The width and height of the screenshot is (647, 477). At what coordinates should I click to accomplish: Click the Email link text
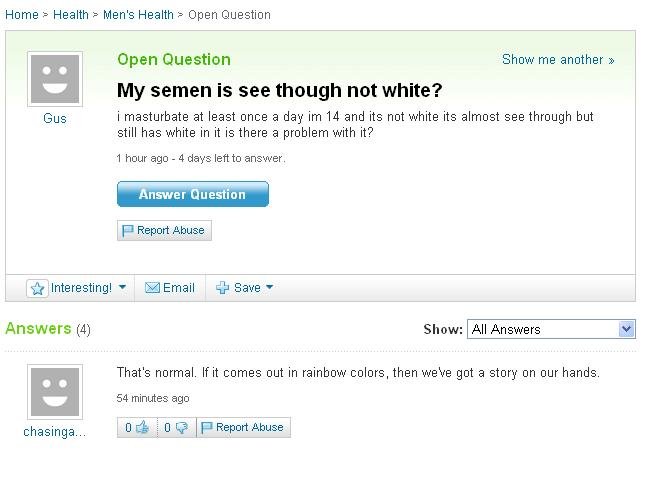[x=179, y=288]
